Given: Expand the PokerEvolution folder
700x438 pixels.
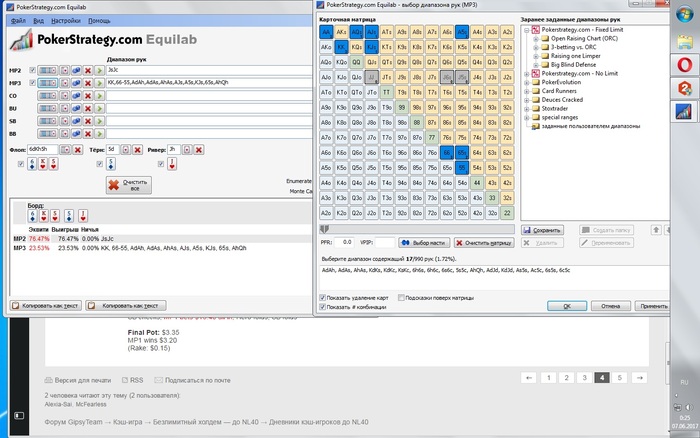Looking at the screenshot, I should (x=526, y=83).
